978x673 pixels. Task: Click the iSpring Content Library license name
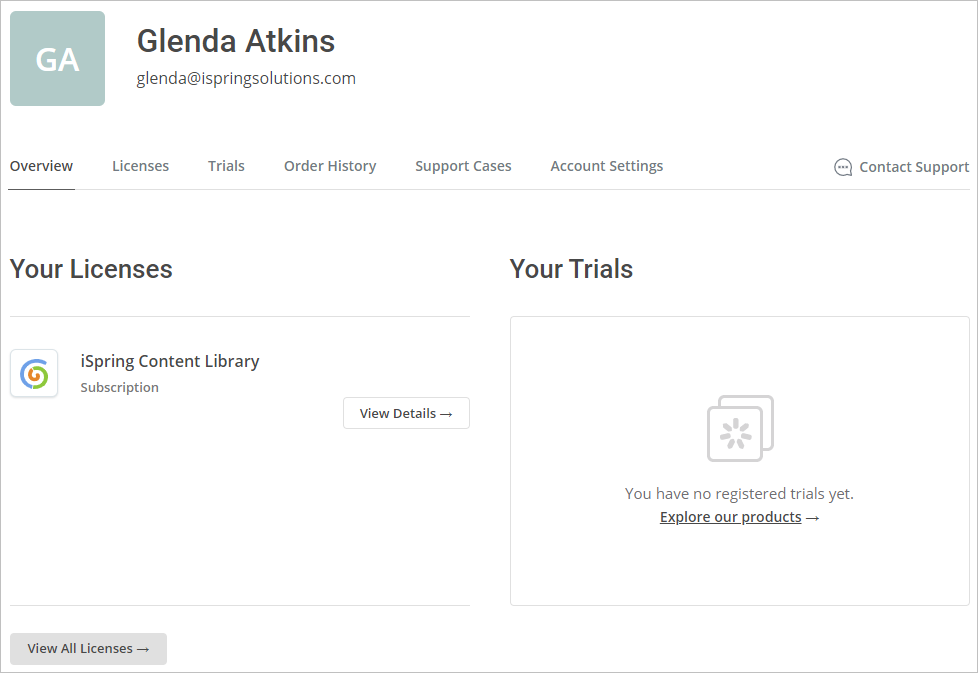click(x=170, y=361)
